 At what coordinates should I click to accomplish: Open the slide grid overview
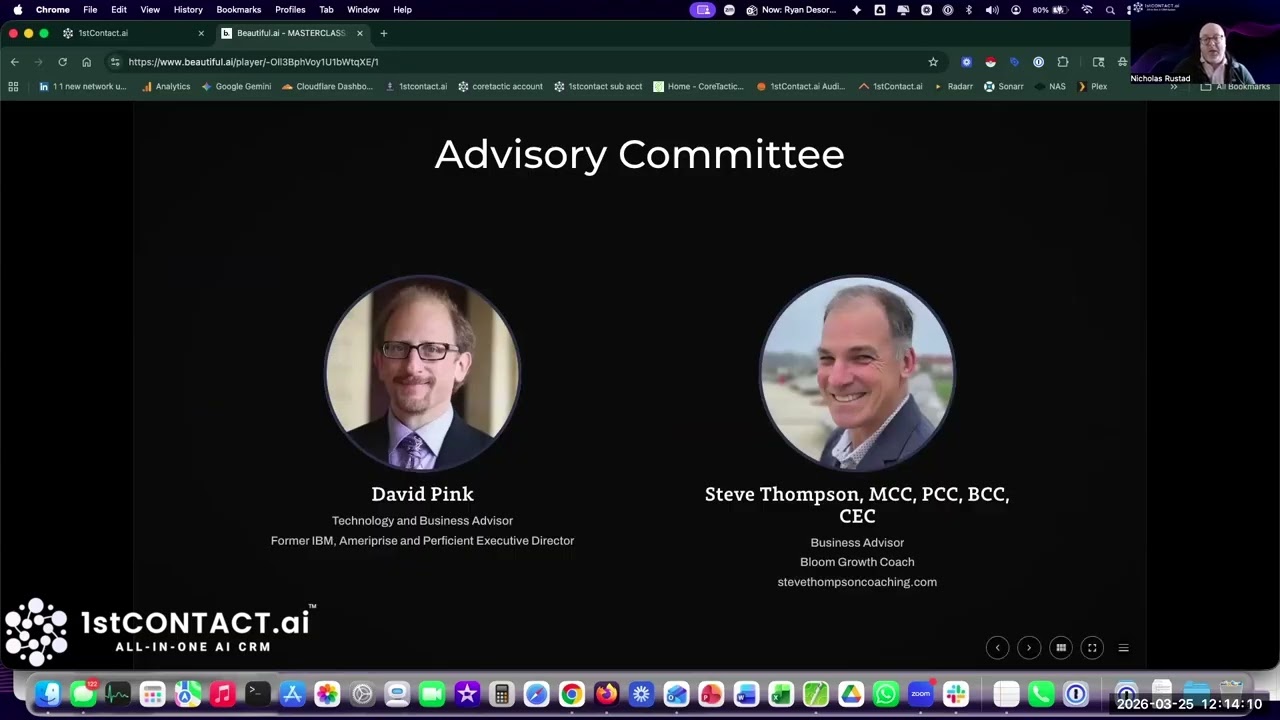tap(1061, 648)
